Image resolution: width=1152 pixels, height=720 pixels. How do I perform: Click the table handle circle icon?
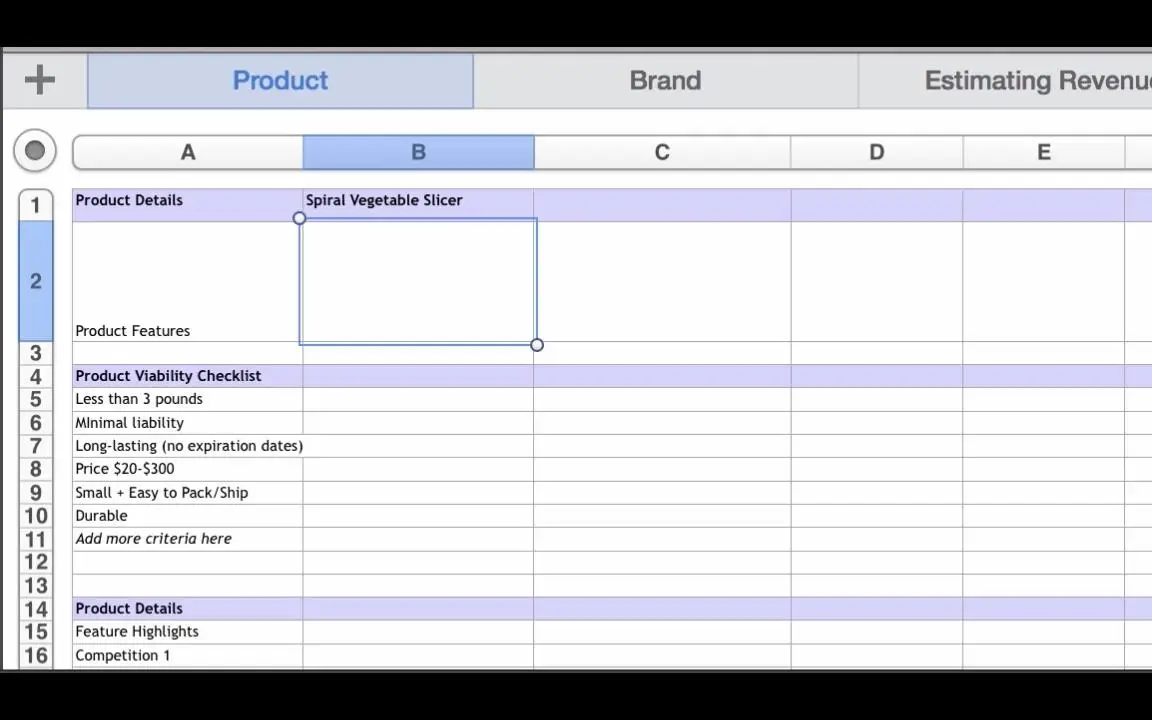coord(35,151)
